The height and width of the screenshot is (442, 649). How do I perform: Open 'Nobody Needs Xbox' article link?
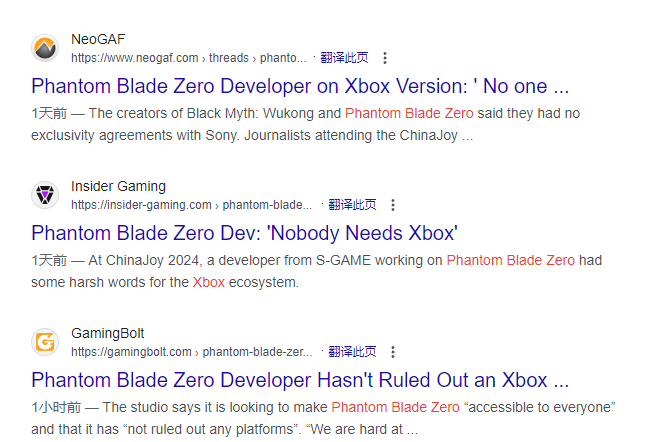pos(244,233)
